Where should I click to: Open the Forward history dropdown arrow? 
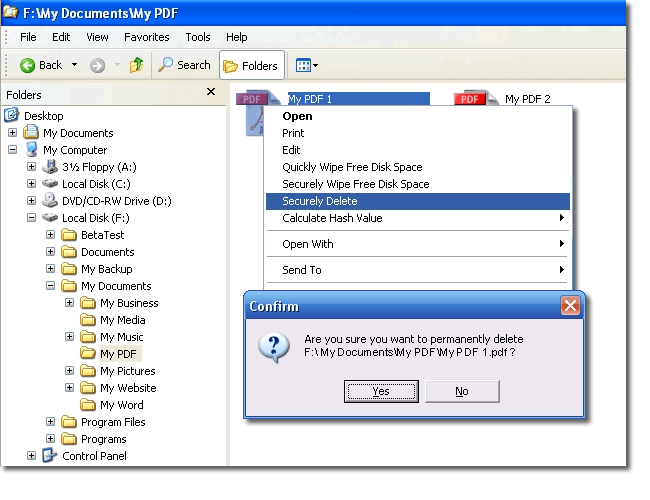click(117, 65)
